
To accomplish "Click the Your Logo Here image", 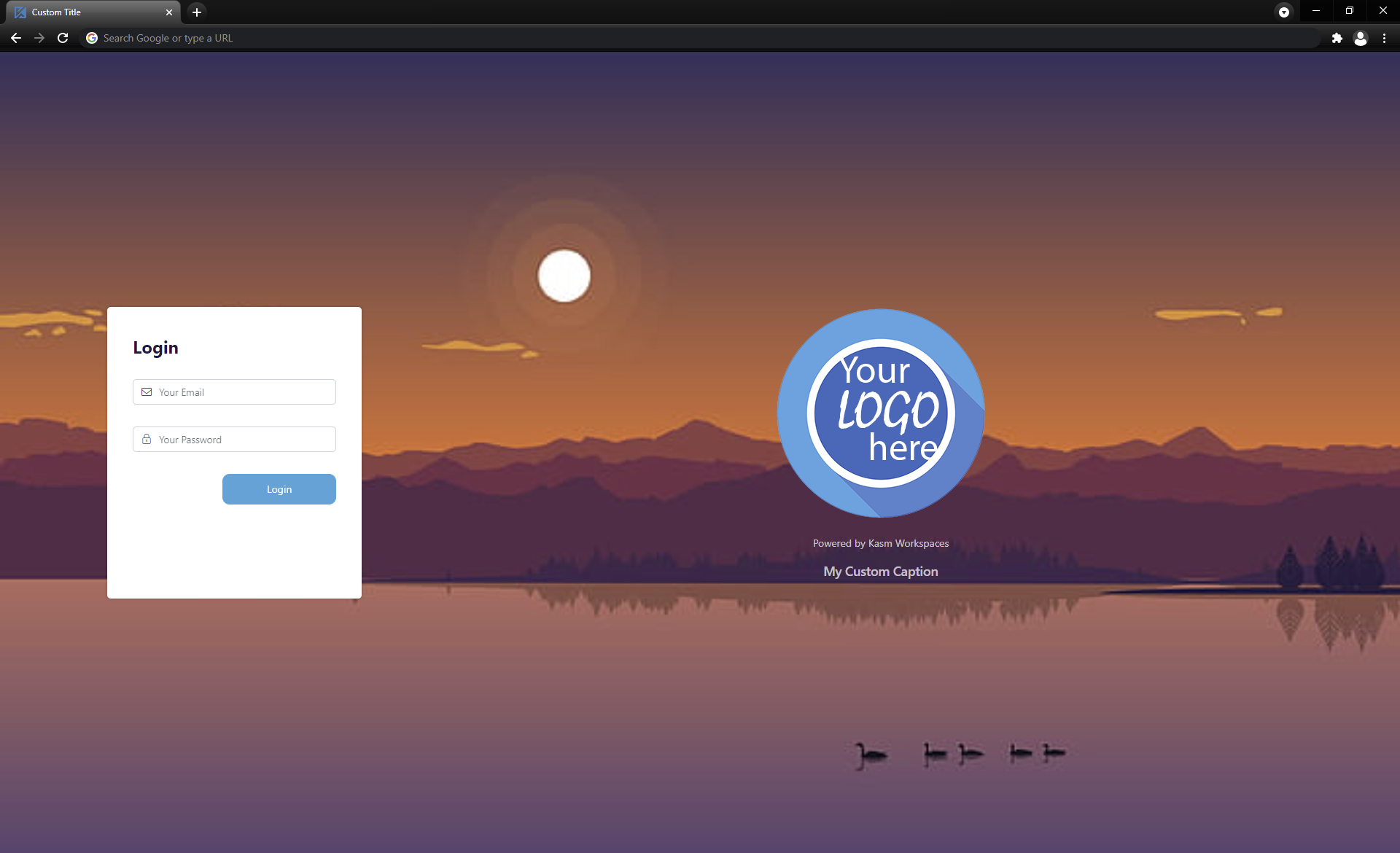I will pos(881,413).
